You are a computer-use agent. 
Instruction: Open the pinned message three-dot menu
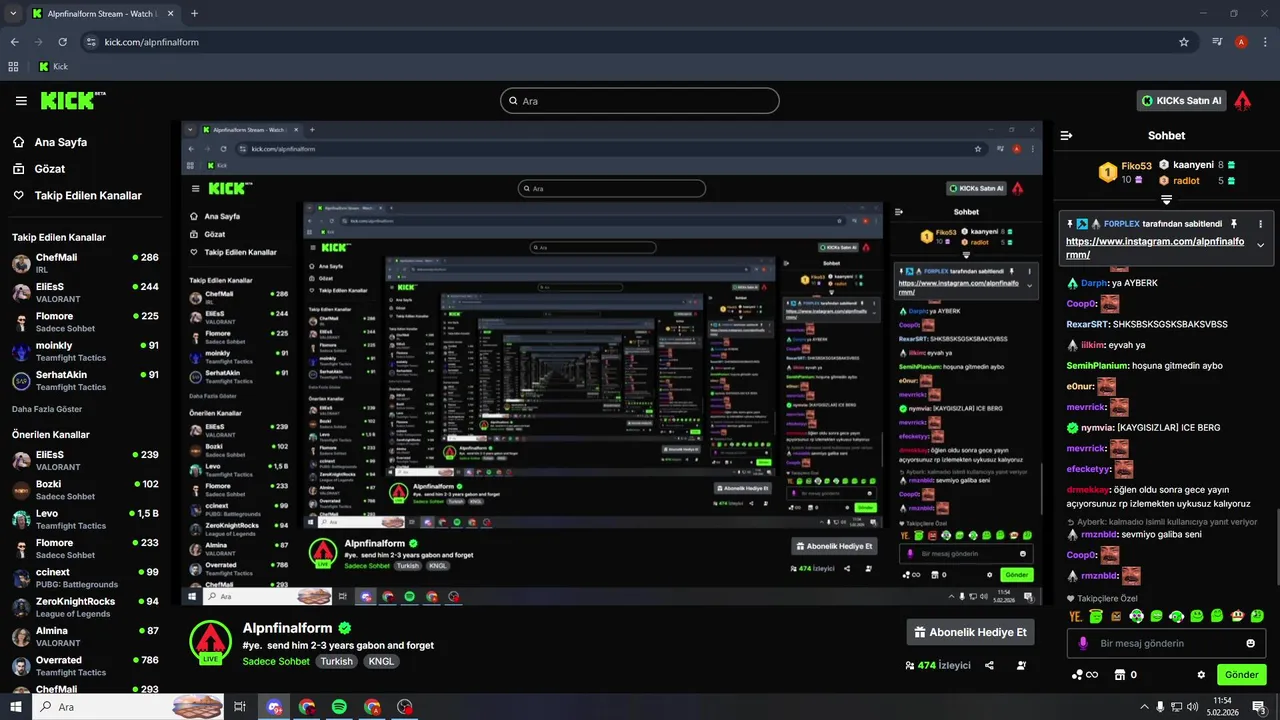(x=1260, y=224)
